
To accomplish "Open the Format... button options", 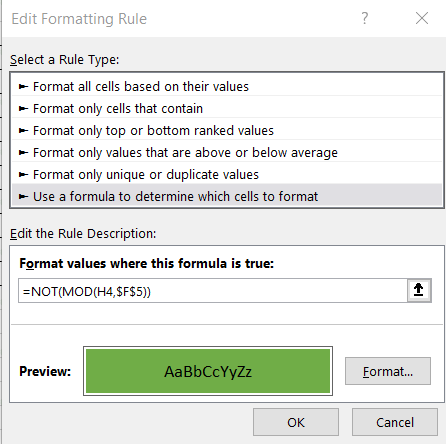I will [x=388, y=371].
